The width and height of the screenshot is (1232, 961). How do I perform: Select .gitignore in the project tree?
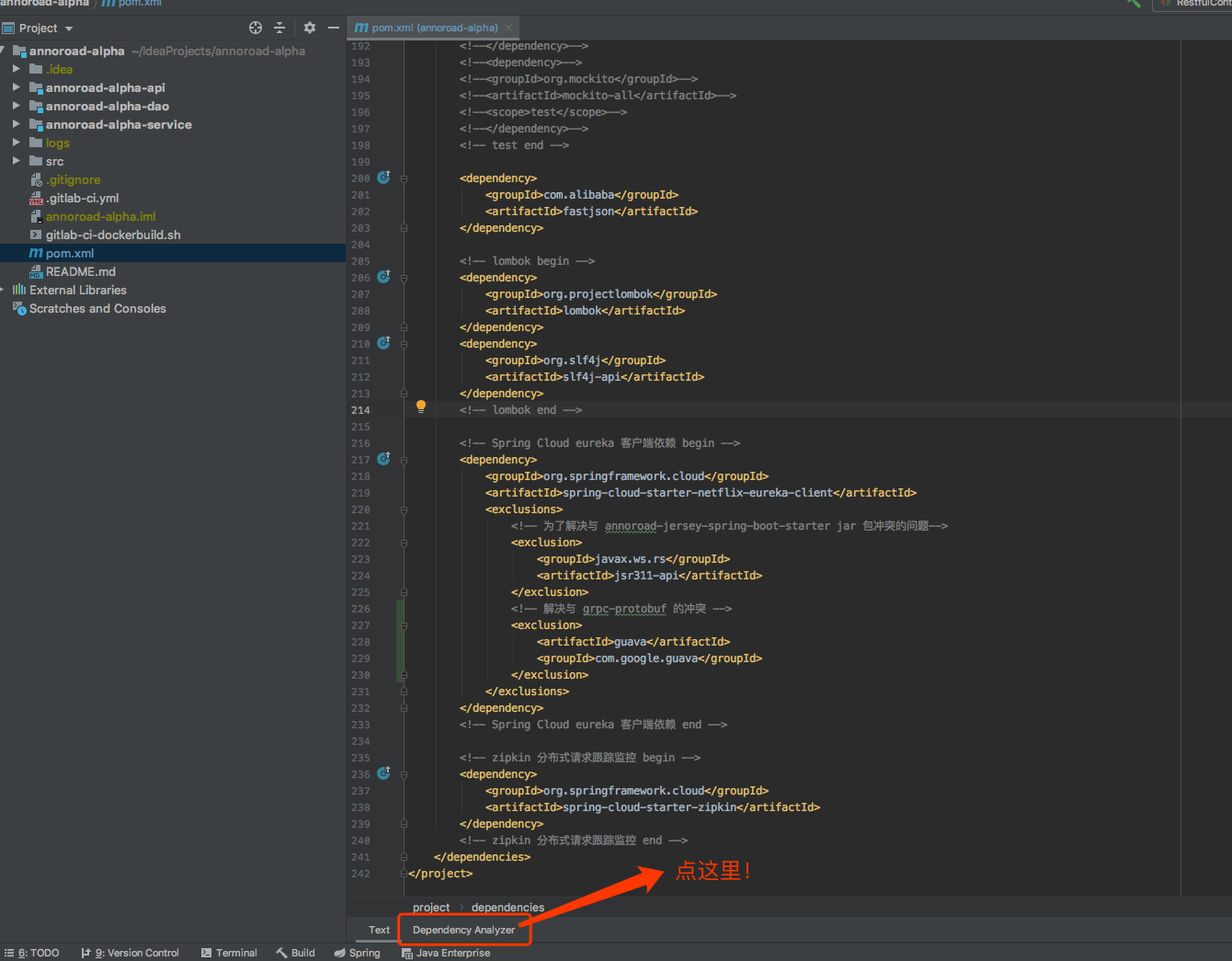pos(173,179)
